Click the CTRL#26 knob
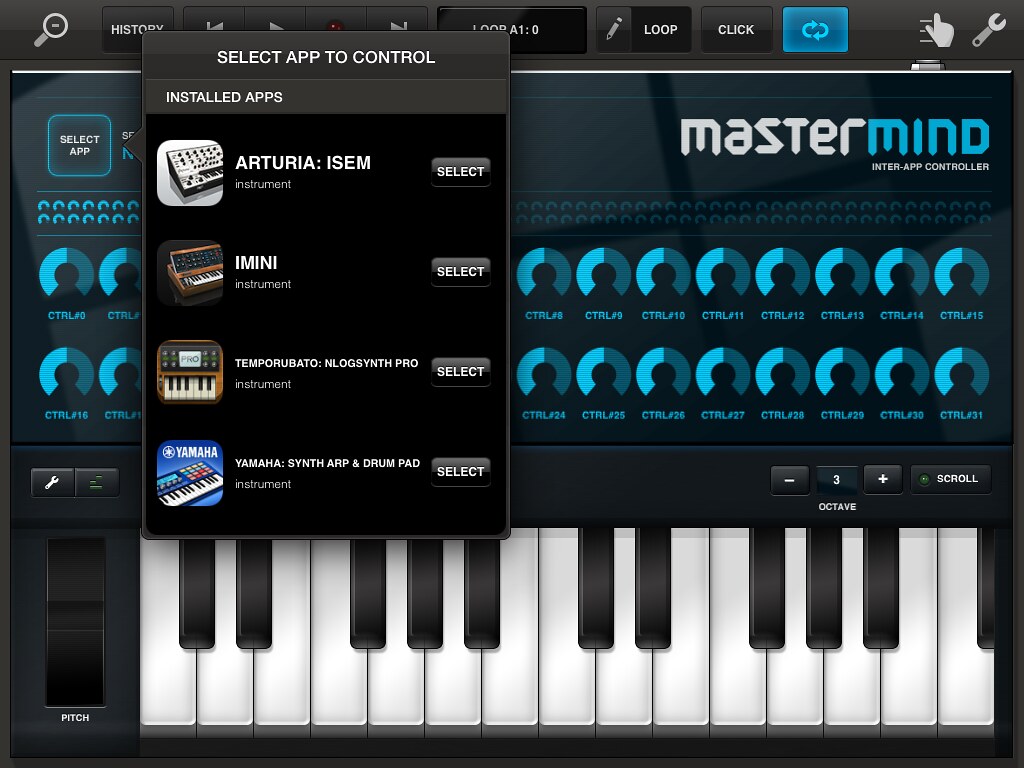This screenshot has height=768, width=1024. 664,374
